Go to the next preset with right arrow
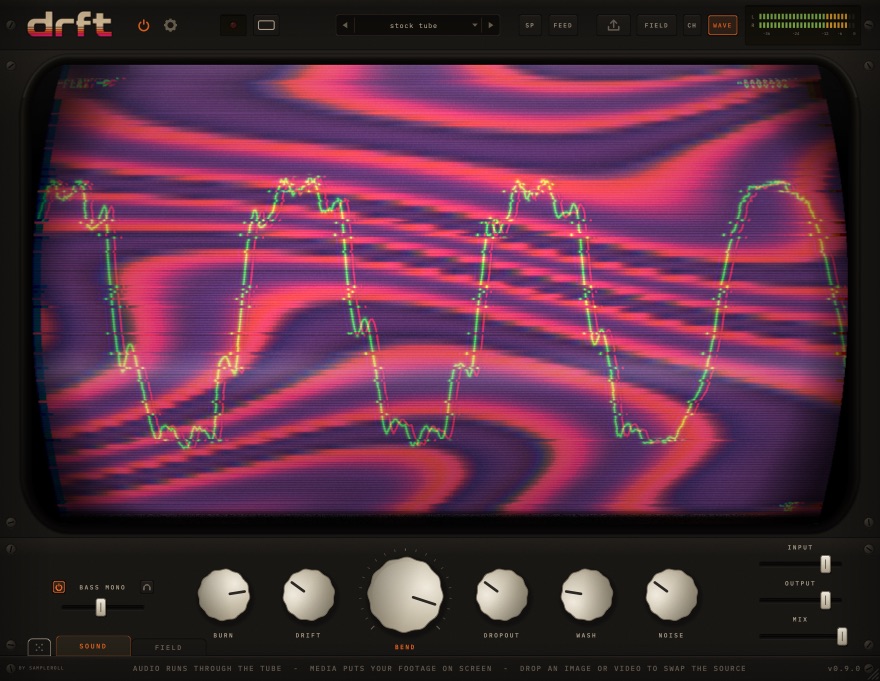This screenshot has width=880, height=681. click(x=491, y=25)
